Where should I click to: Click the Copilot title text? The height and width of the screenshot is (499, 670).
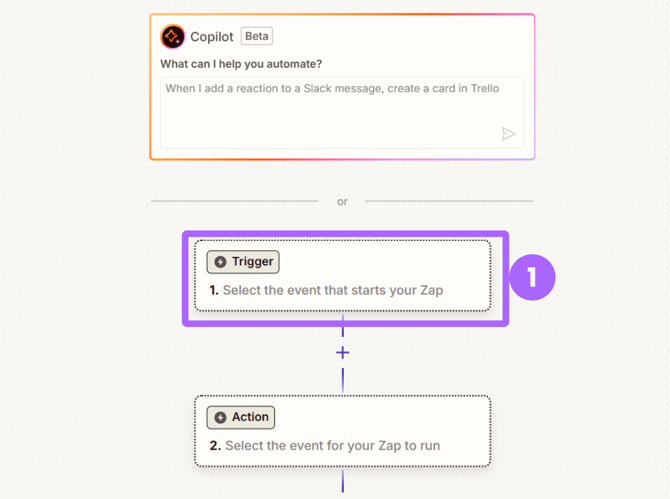pyautogui.click(x=212, y=37)
